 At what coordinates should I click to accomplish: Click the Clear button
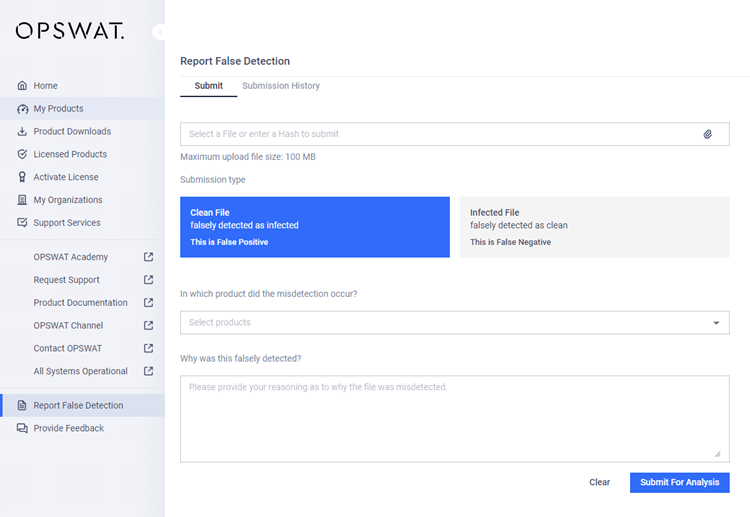599,482
